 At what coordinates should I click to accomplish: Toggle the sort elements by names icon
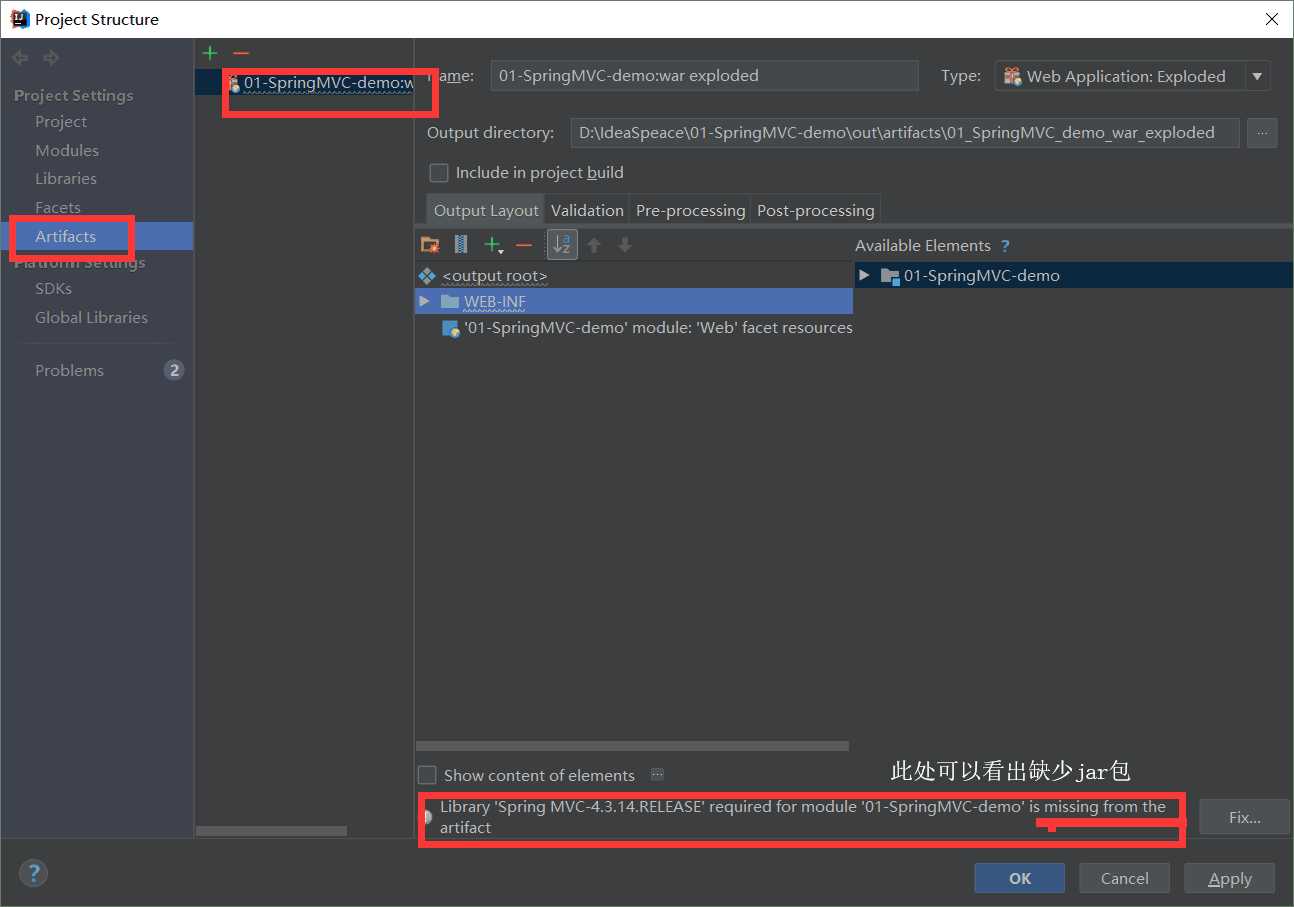tap(562, 244)
